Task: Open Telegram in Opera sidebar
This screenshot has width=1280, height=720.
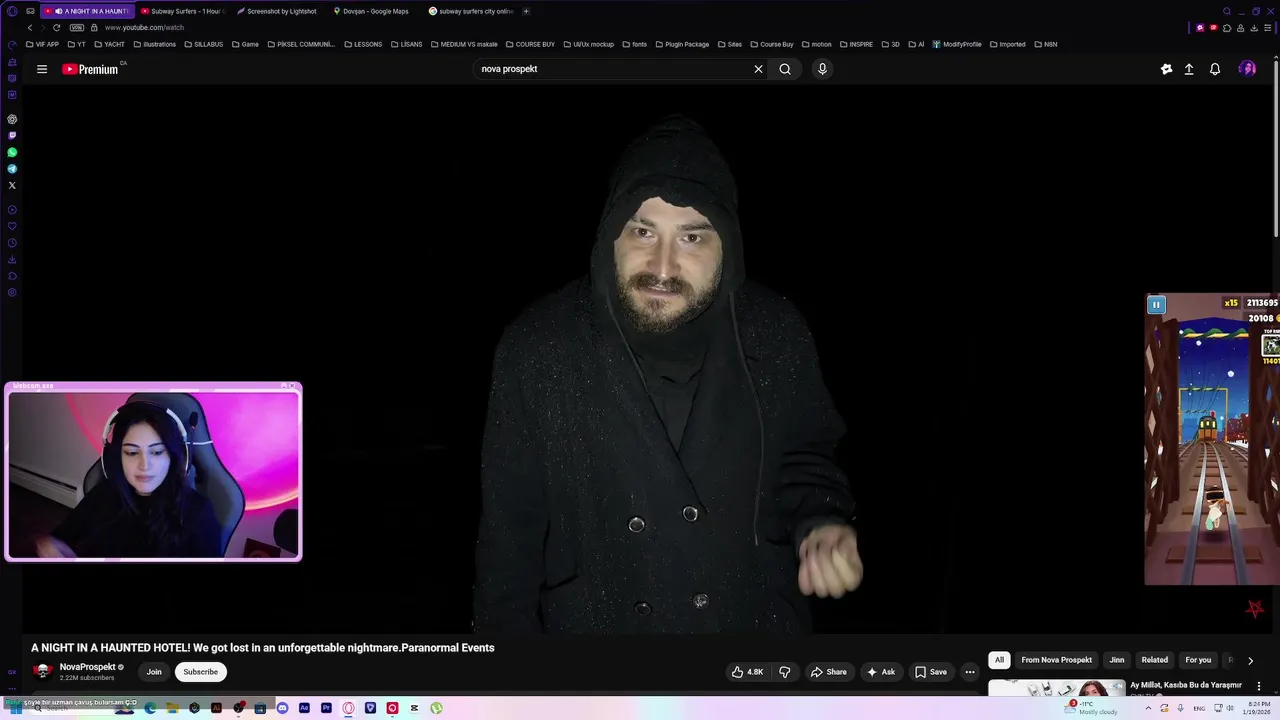Action: (12, 169)
